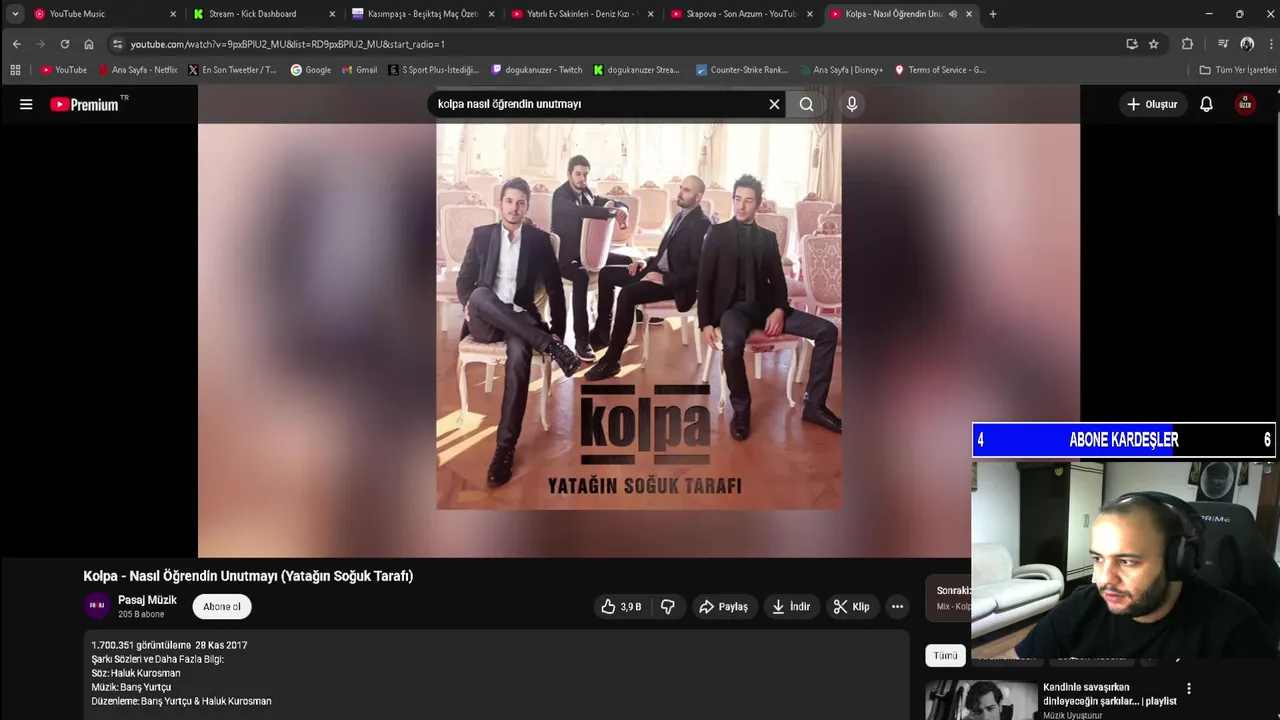Image resolution: width=1280 pixels, height=720 pixels.
Task: Subscribe via the Abone ol button
Action: (222, 607)
